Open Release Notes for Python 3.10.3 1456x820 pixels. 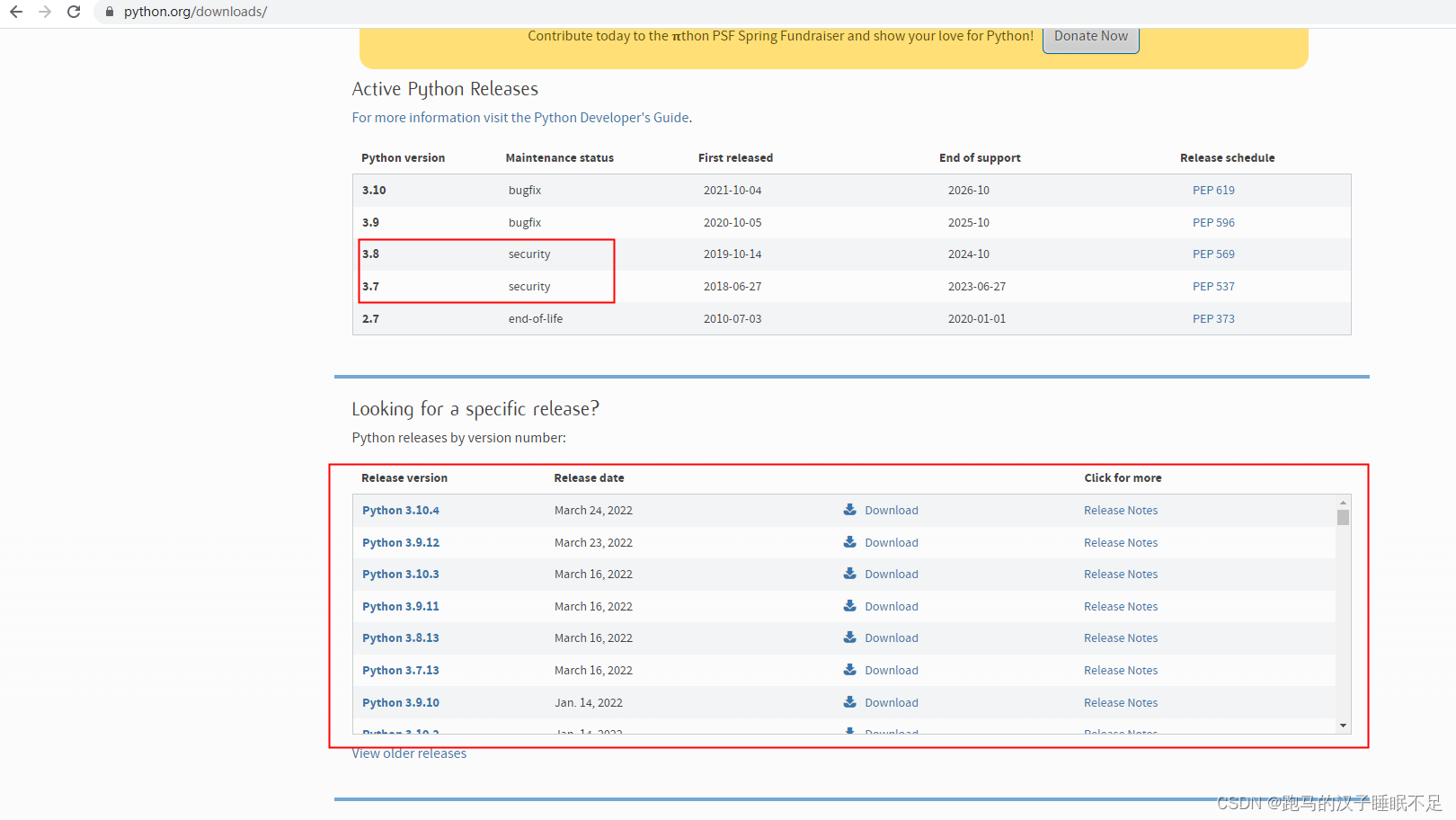pos(1121,575)
